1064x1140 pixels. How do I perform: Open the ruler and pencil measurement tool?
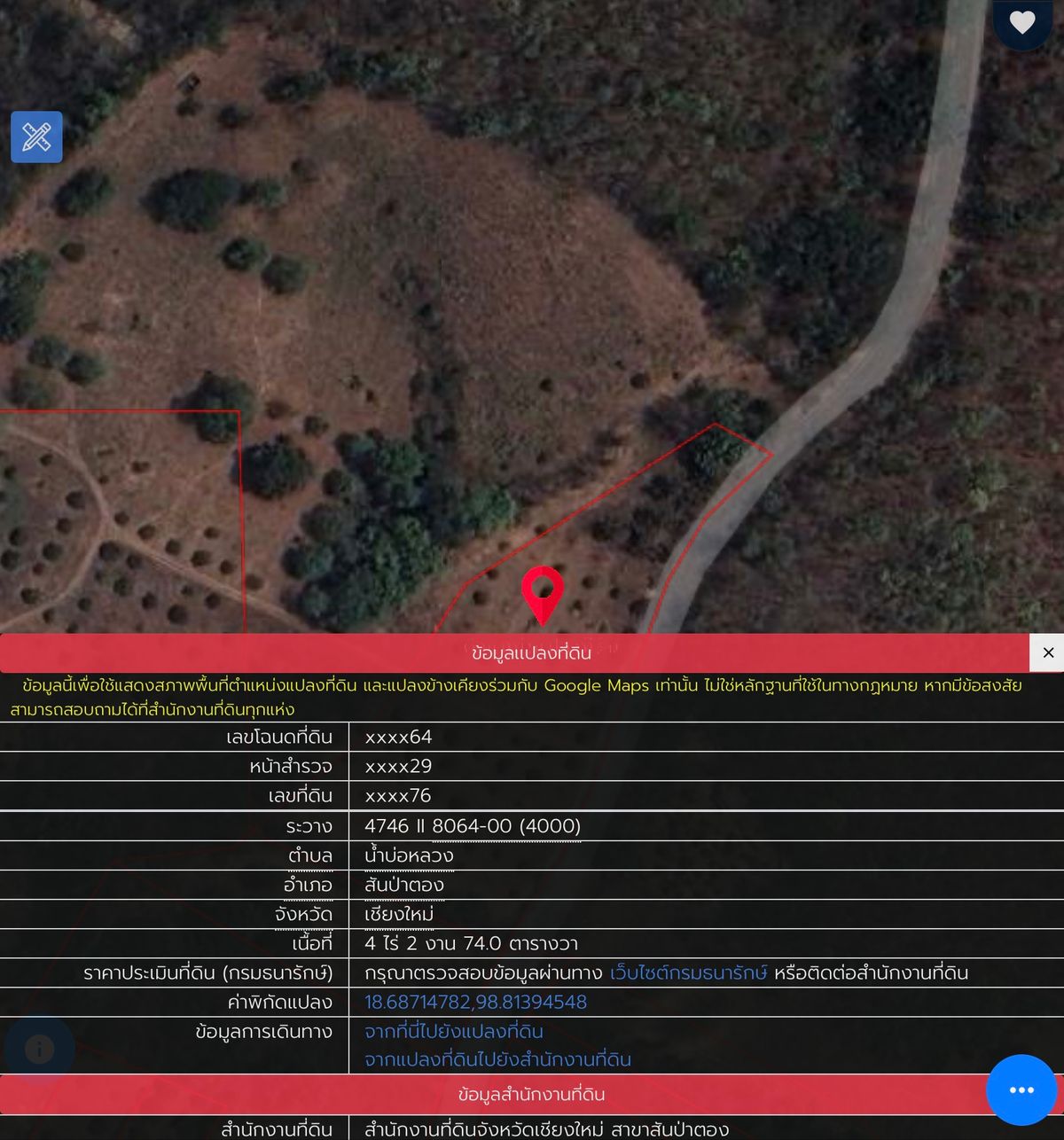point(36,137)
